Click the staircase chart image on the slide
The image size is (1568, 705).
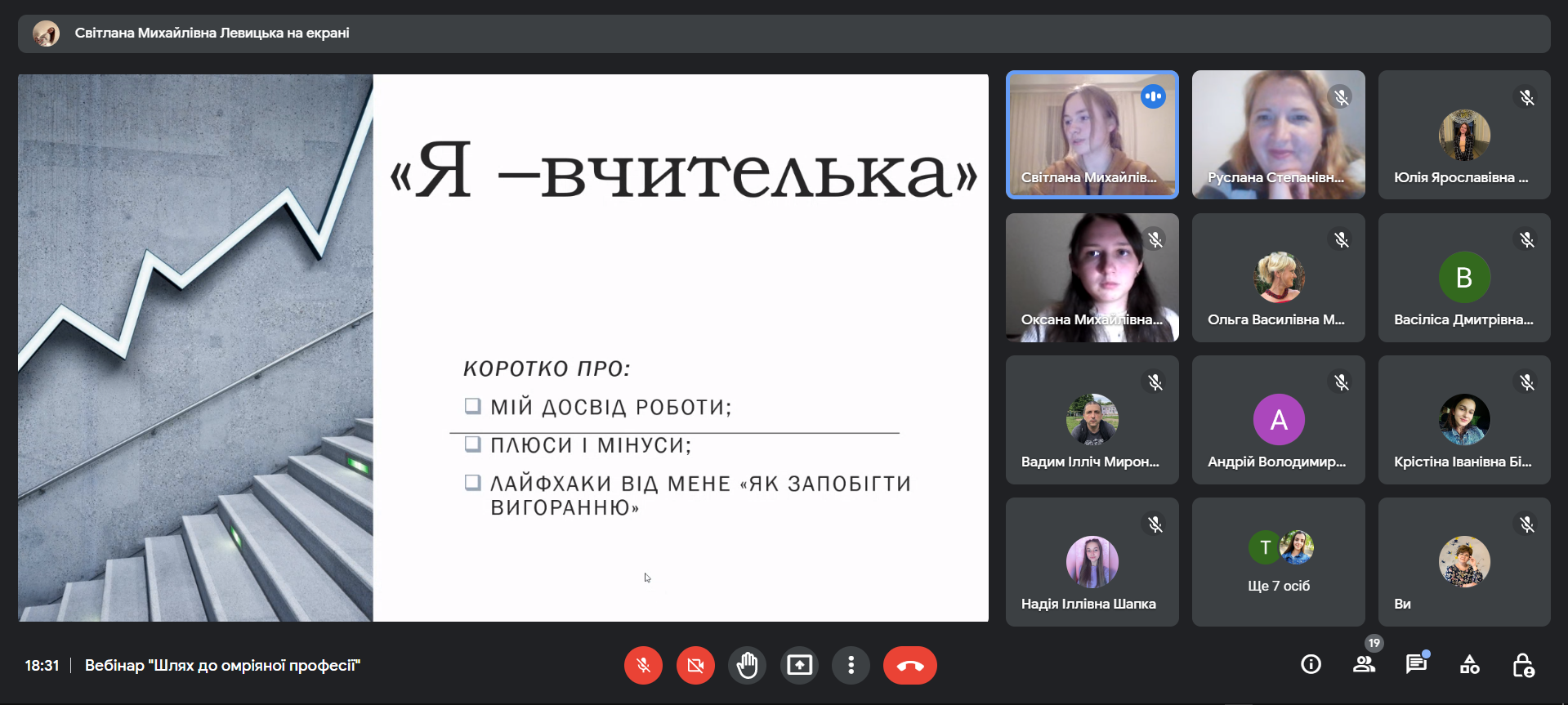[x=195, y=348]
